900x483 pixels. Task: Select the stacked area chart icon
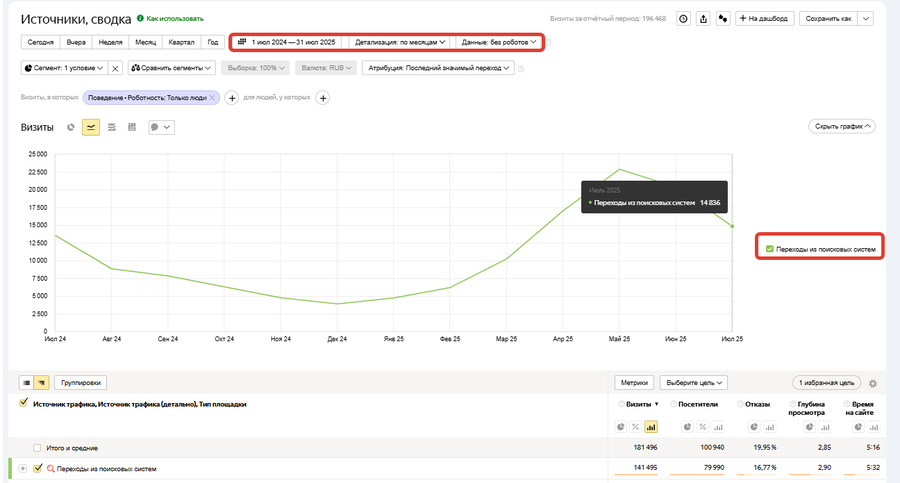coord(111,127)
